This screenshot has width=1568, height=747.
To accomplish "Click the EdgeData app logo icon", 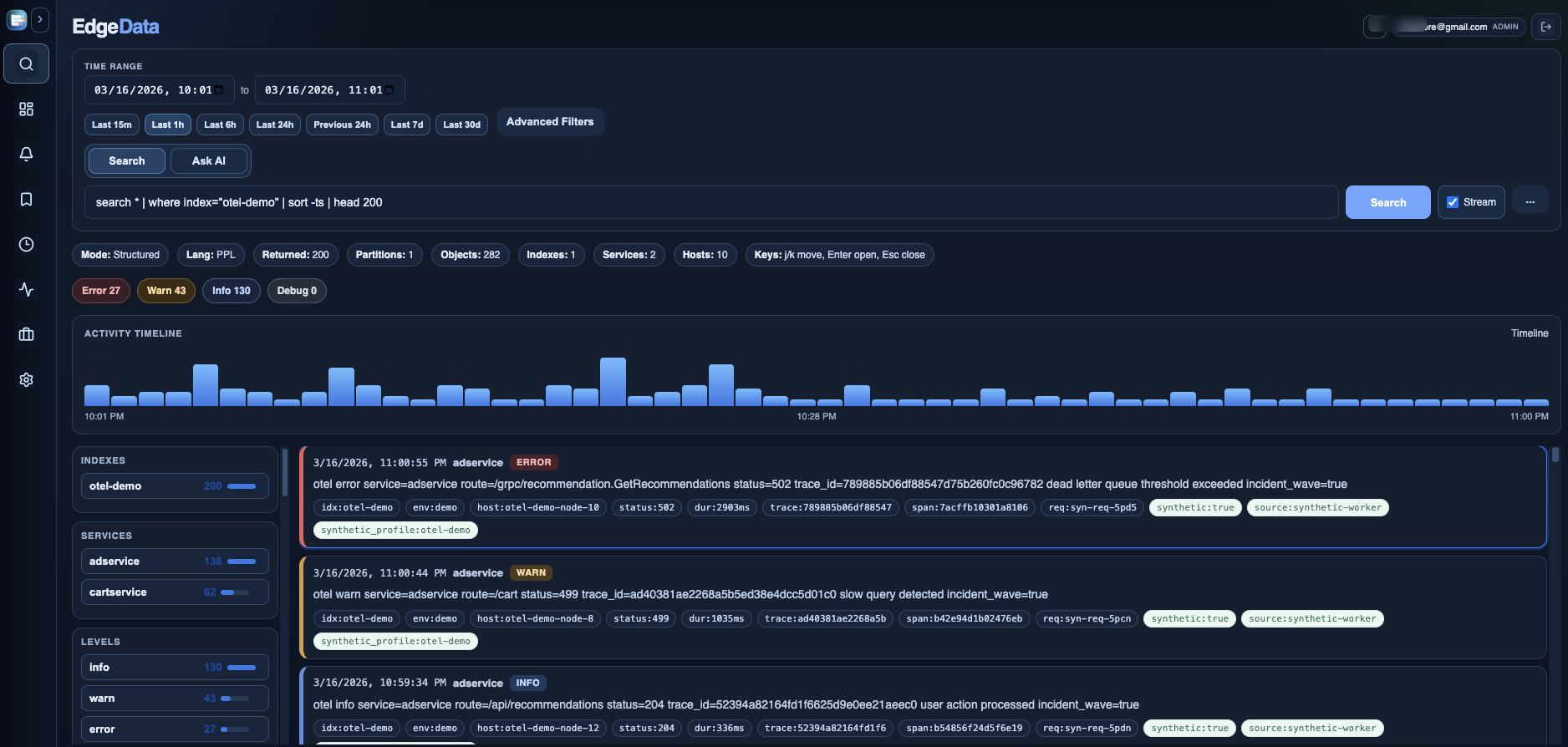I will 17,19.
